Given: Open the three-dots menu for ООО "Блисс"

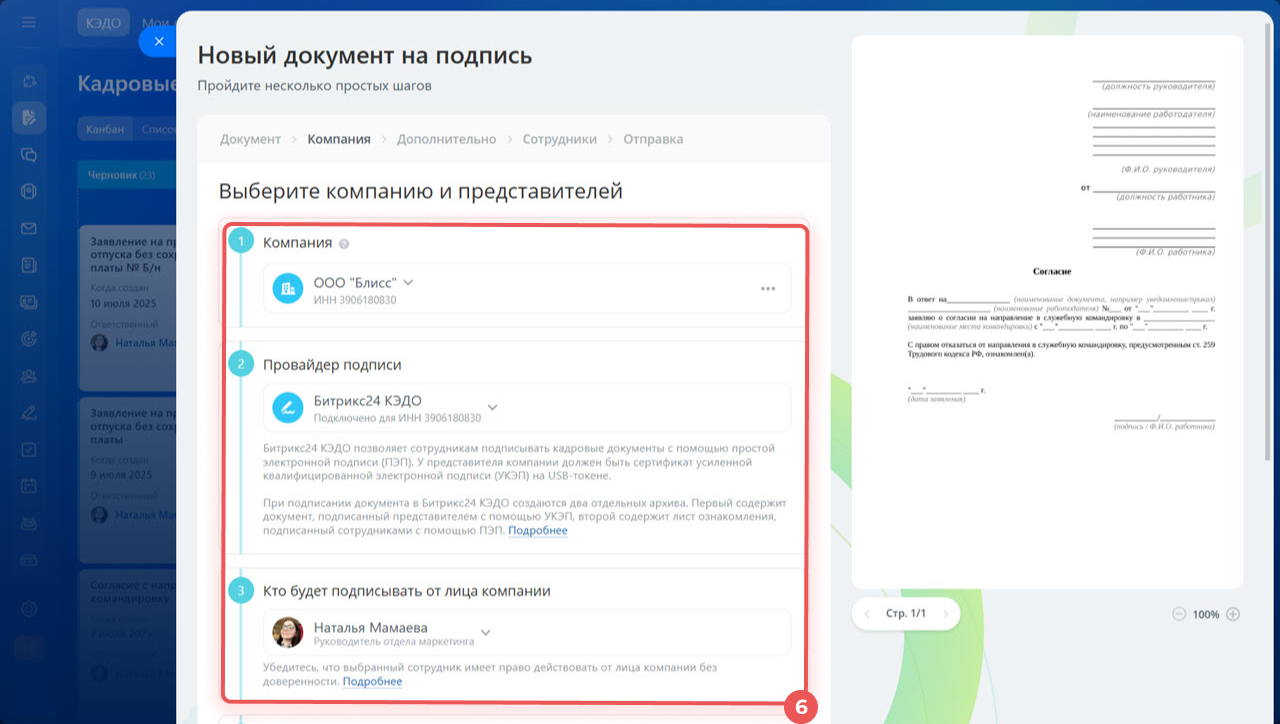Looking at the screenshot, I should 768,289.
